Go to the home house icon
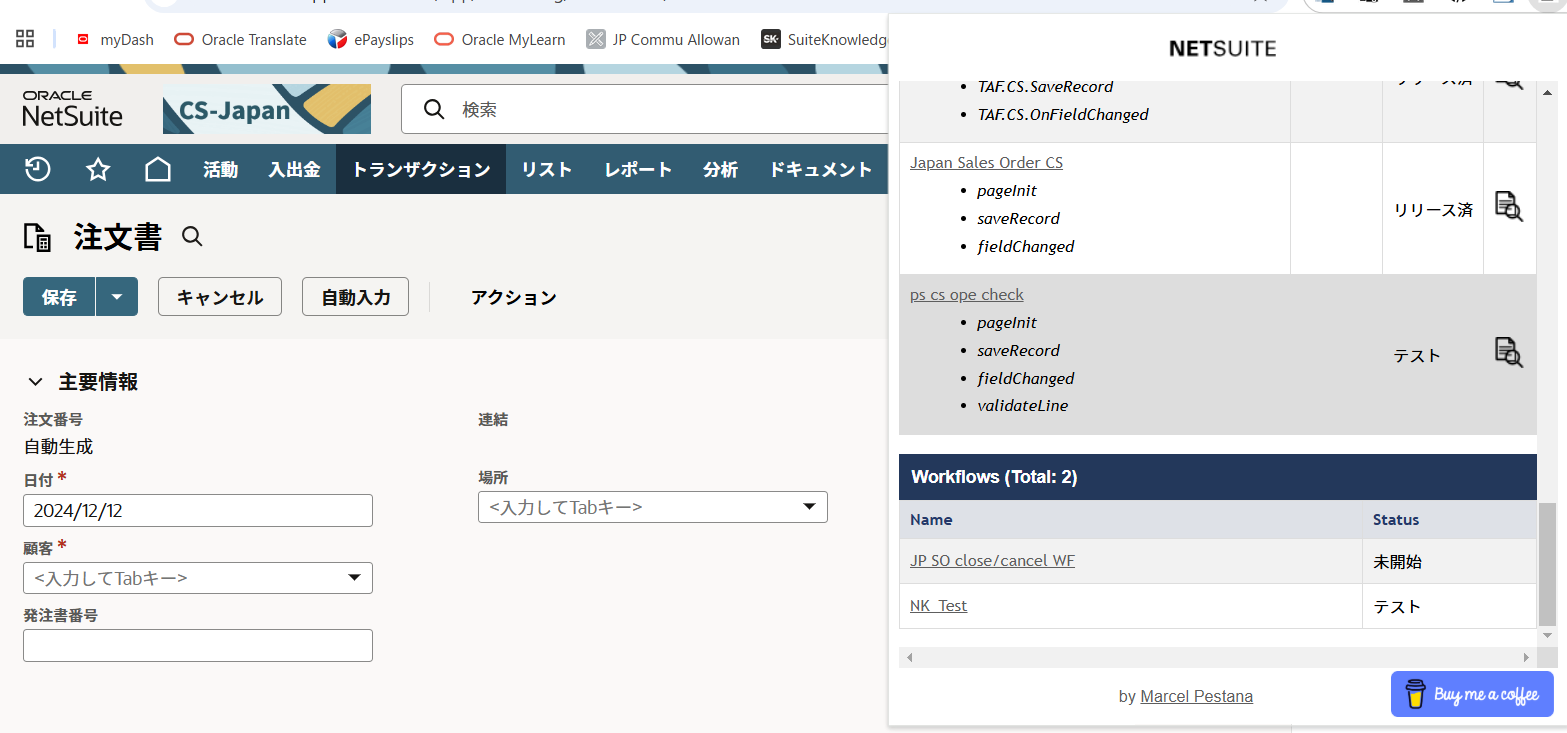1567x733 pixels. (158, 169)
